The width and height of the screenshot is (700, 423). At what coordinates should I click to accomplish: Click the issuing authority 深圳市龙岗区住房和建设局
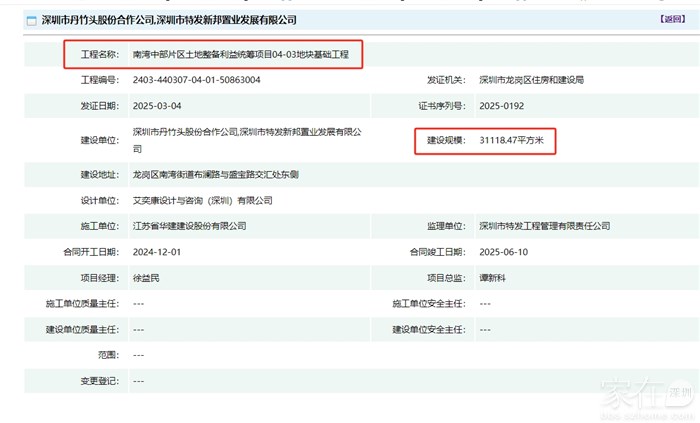pyautogui.click(x=531, y=79)
